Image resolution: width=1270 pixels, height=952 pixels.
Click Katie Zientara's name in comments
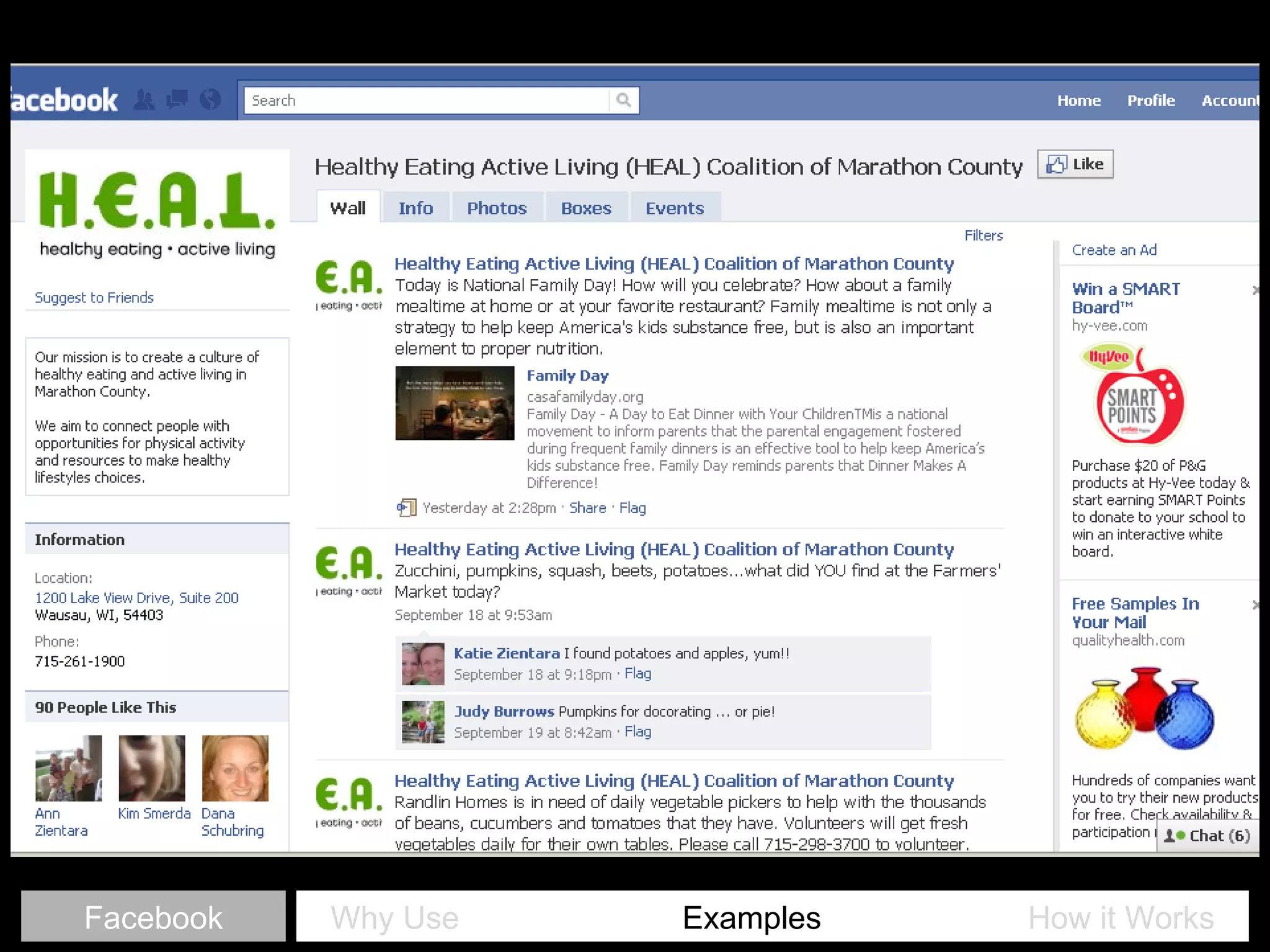(x=507, y=653)
